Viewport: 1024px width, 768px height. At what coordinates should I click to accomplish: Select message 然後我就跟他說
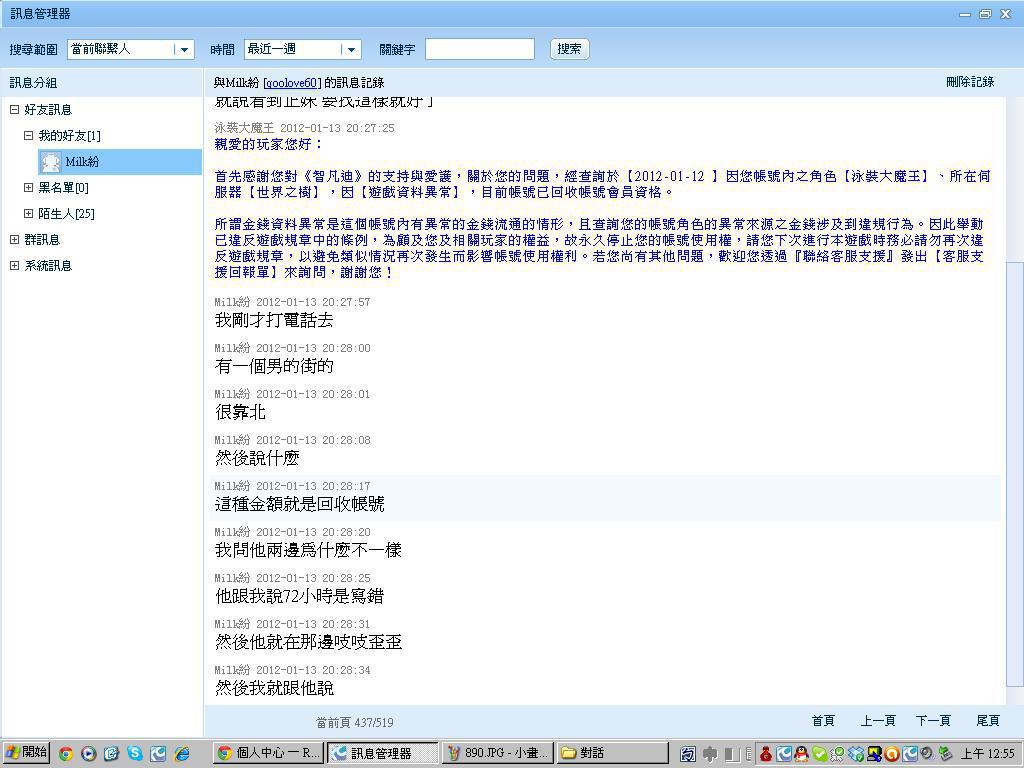[x=274, y=688]
